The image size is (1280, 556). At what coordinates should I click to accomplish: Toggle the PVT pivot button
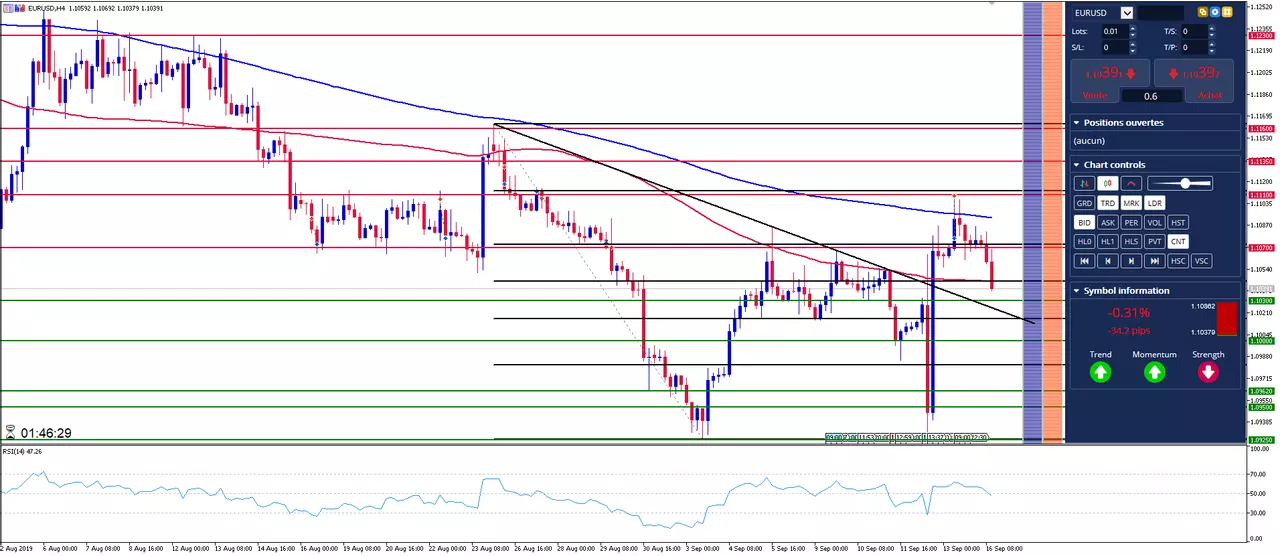pos(1154,241)
